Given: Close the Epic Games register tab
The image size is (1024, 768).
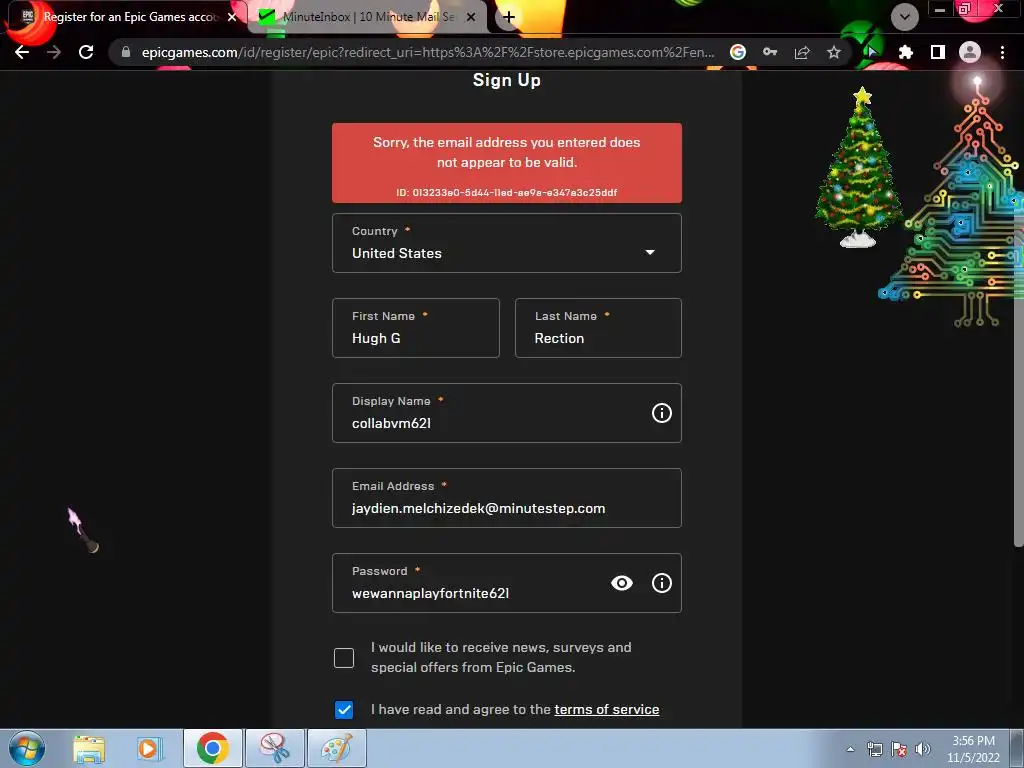Looking at the screenshot, I should pos(232,17).
